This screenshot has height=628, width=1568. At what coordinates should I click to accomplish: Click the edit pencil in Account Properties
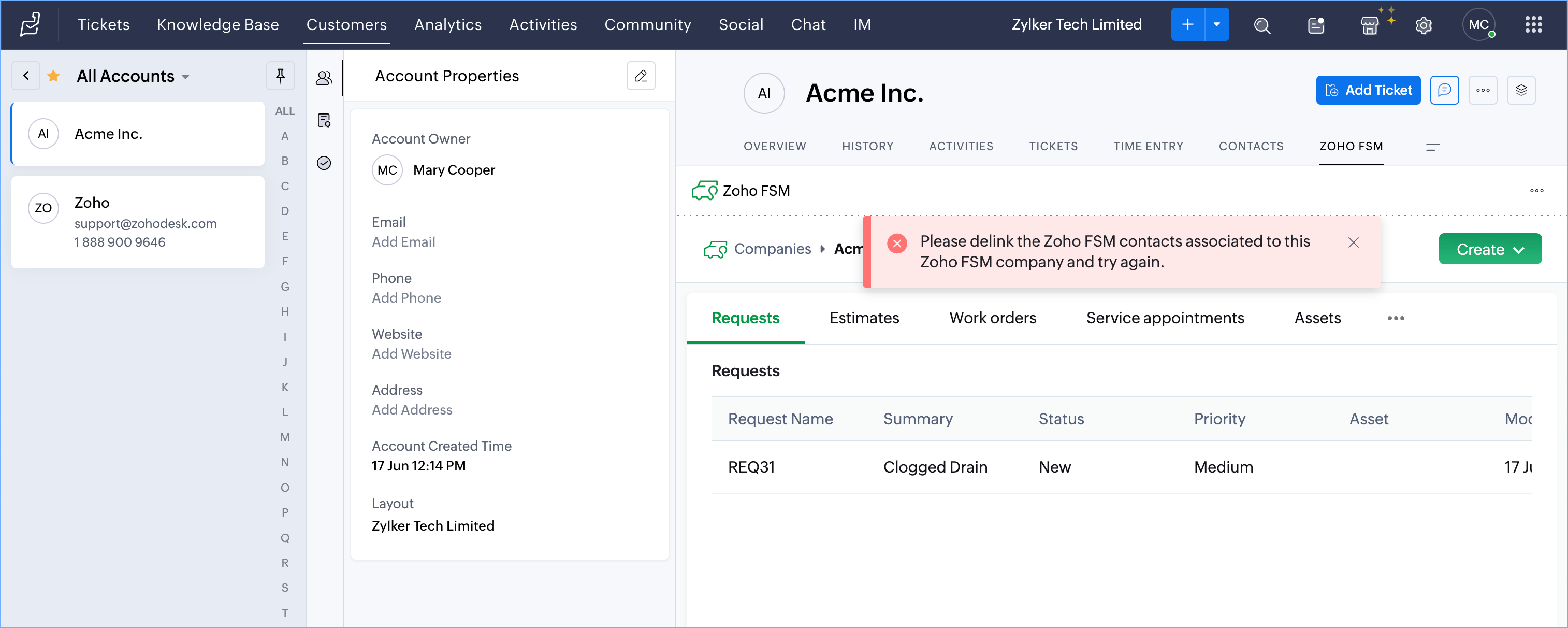(641, 76)
